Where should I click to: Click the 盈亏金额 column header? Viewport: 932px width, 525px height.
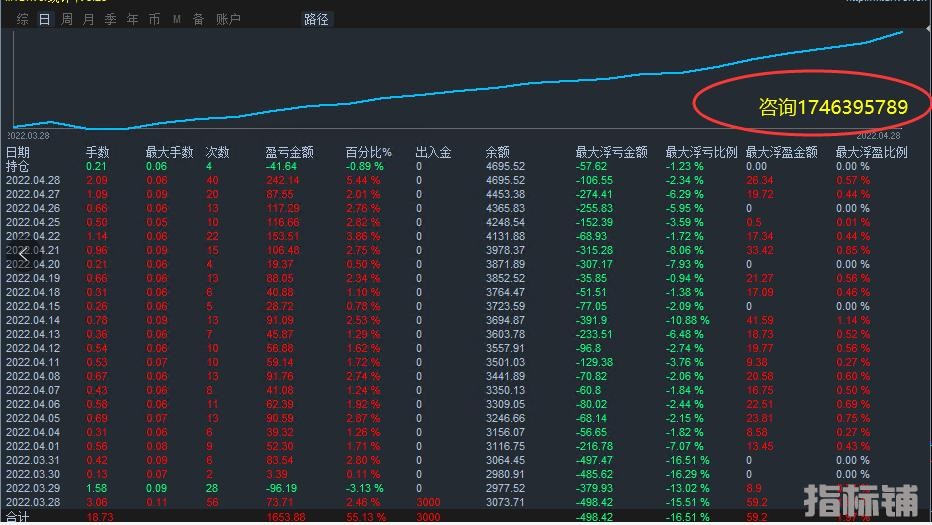289,152
